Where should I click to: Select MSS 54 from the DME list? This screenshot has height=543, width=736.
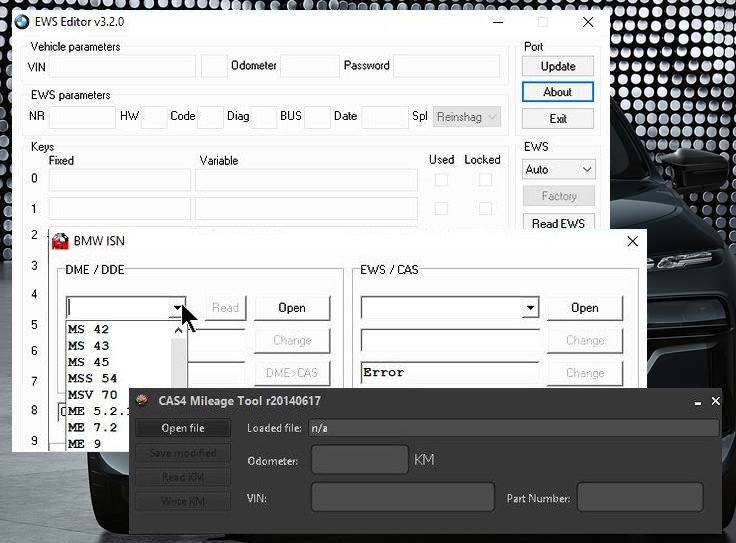[x=92, y=378]
